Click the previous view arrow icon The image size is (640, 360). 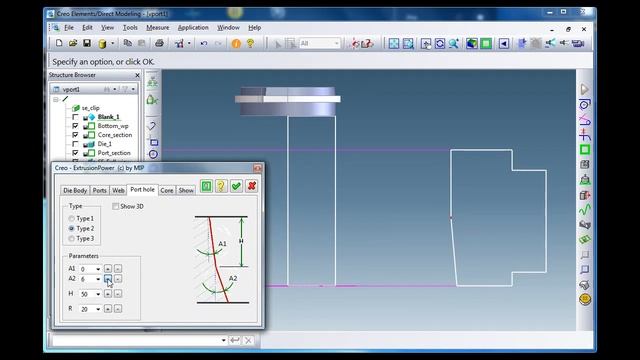click(x=504, y=43)
